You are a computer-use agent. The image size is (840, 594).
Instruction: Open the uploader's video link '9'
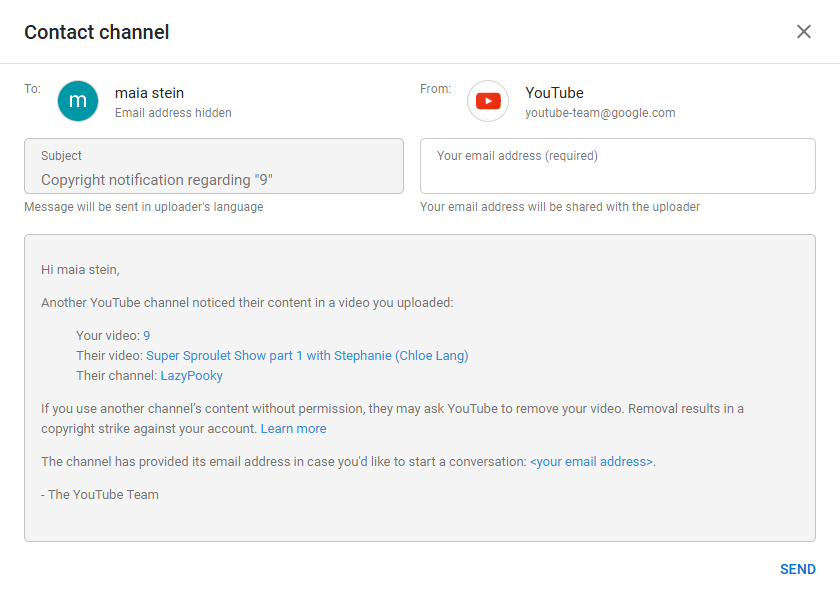tap(147, 336)
